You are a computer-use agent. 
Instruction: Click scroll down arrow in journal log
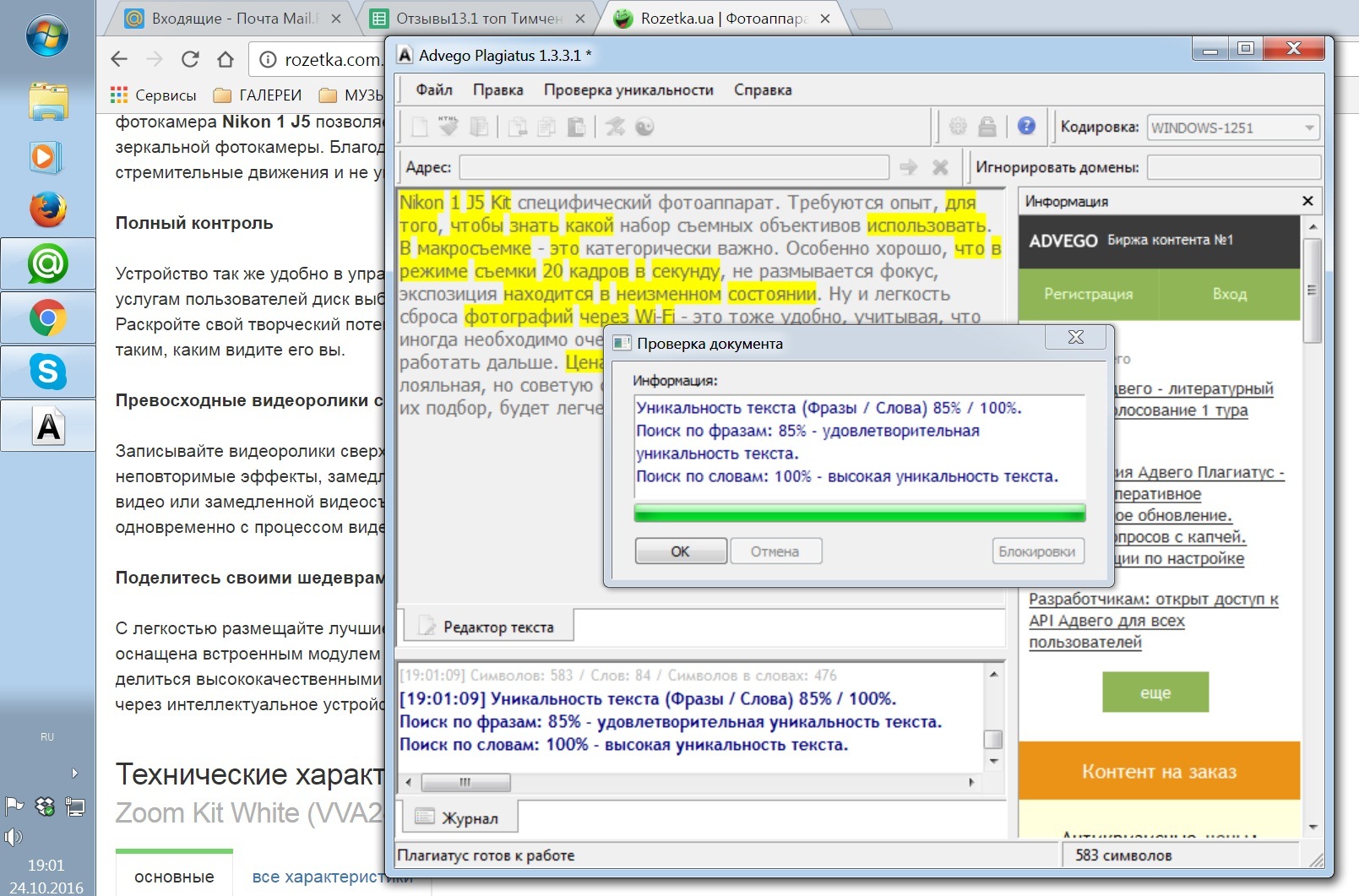(994, 761)
